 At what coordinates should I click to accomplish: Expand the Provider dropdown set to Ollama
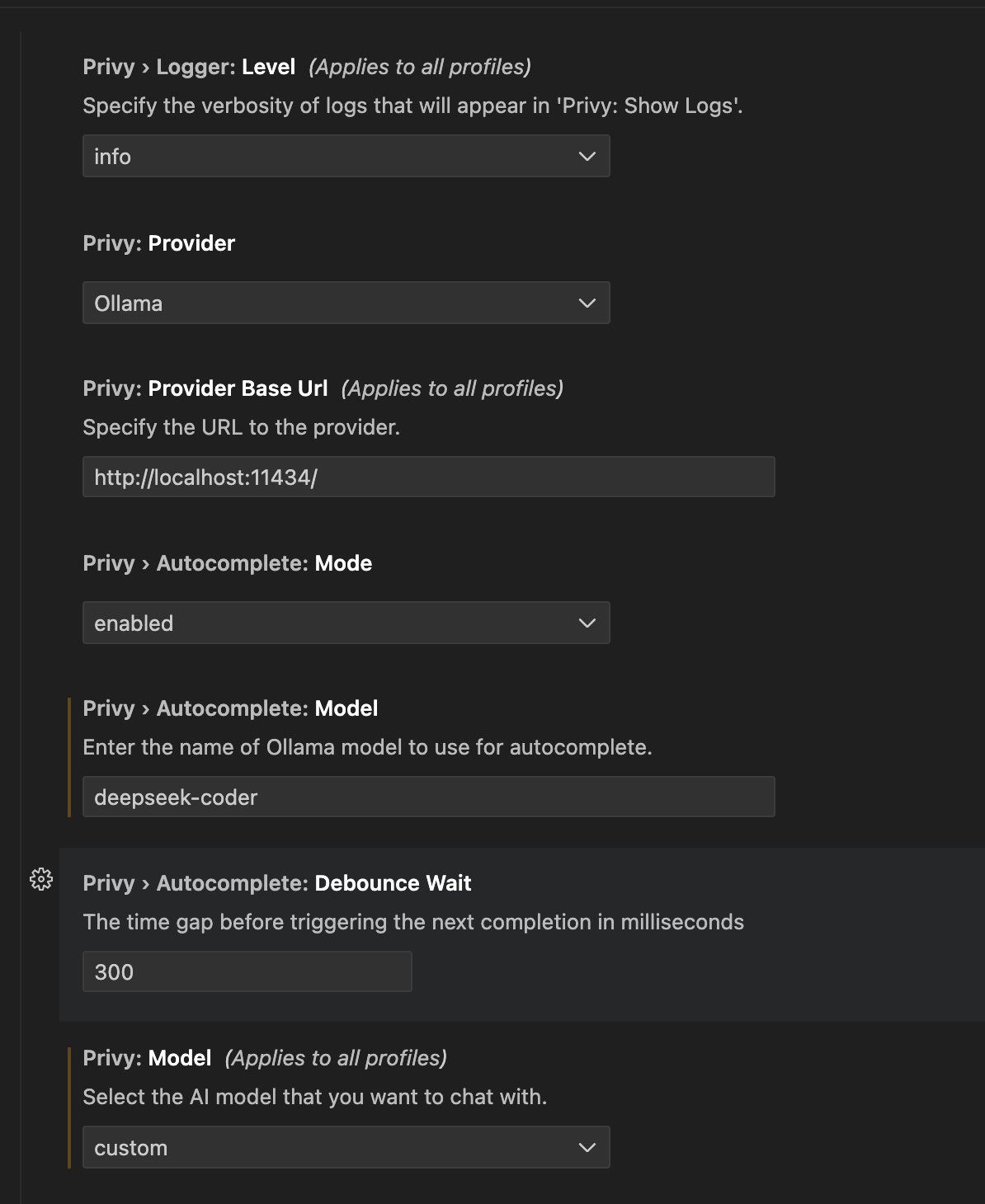coord(346,303)
